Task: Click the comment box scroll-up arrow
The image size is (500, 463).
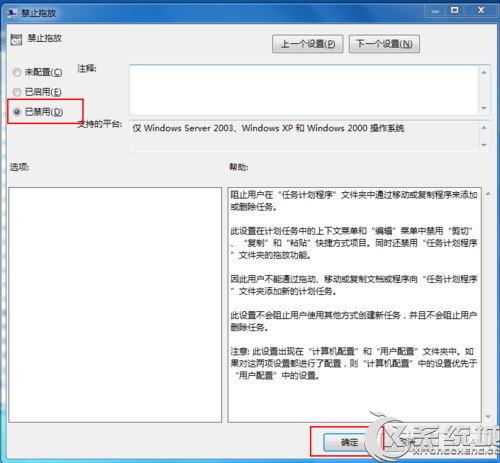Action: (484, 72)
